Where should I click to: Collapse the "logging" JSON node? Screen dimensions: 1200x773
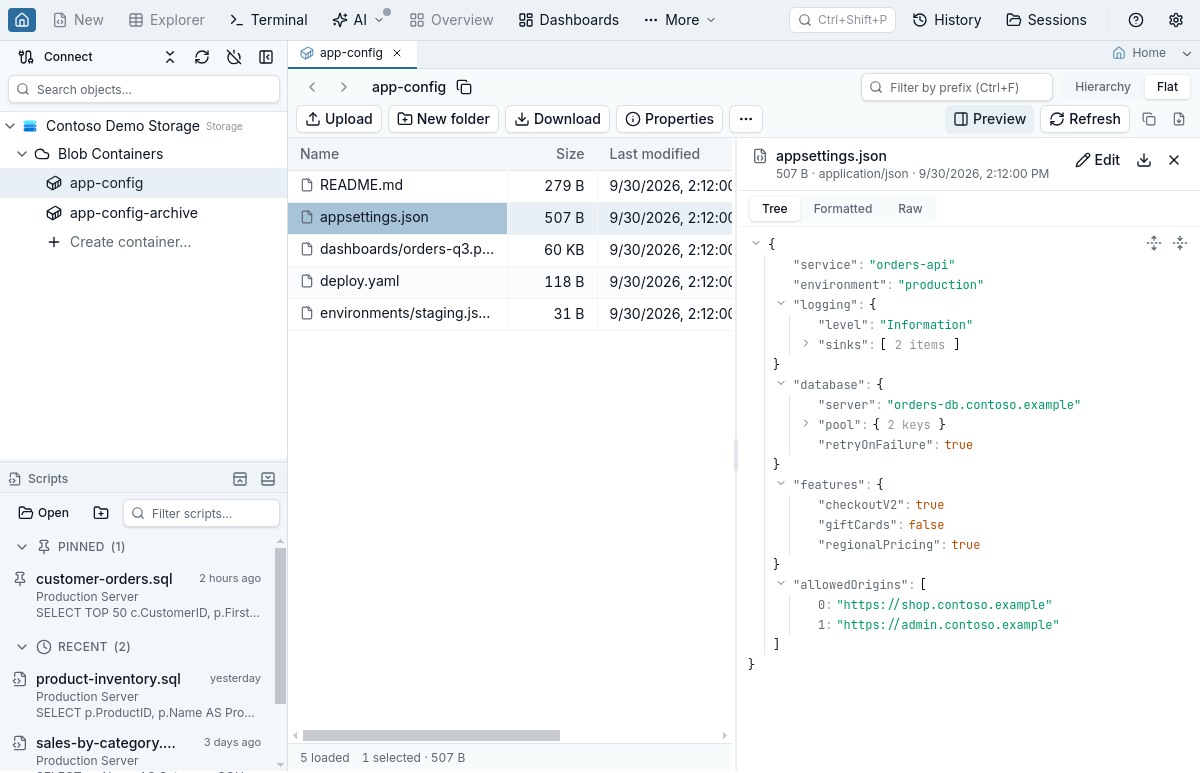click(781, 304)
